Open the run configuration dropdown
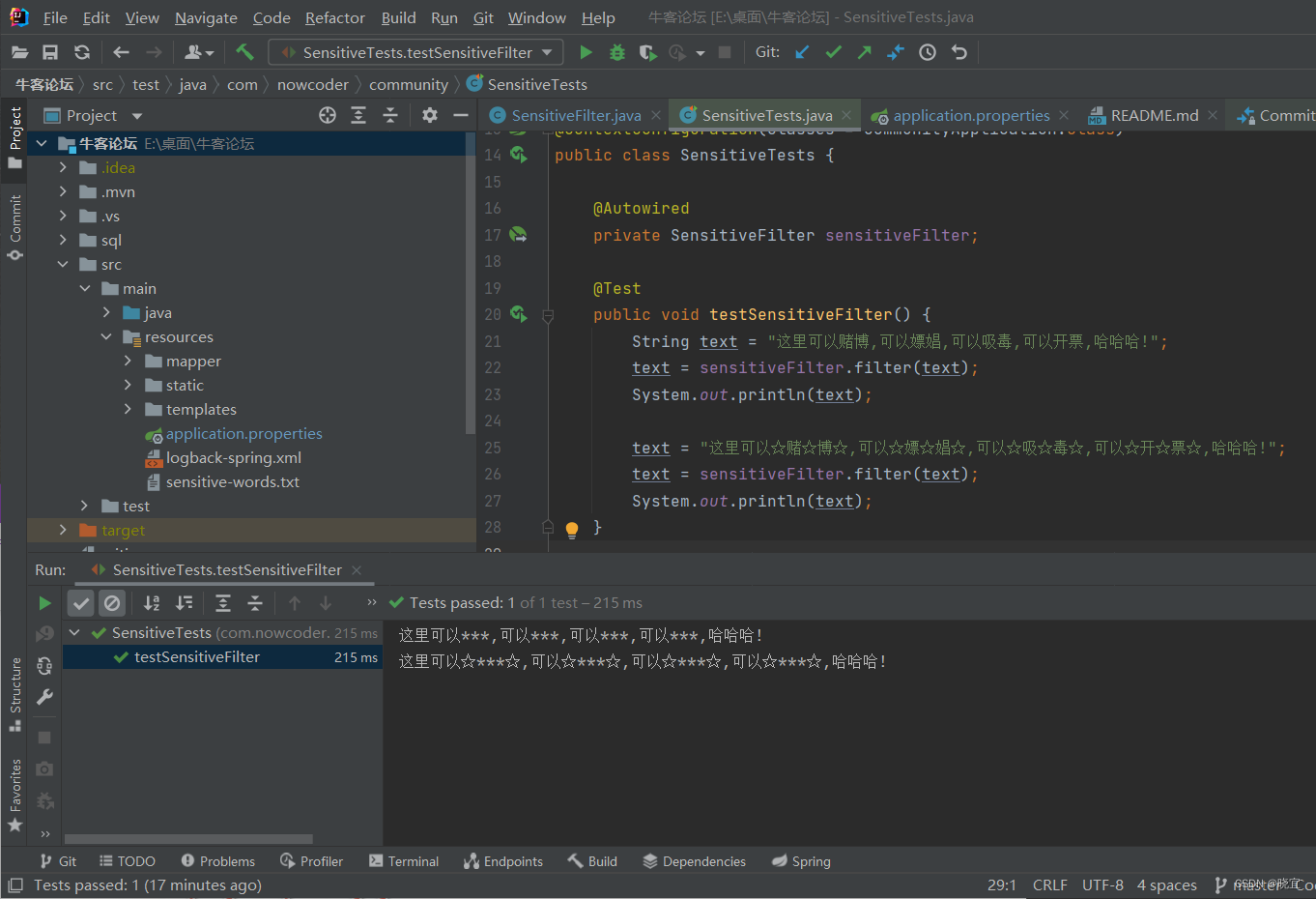 coord(547,52)
